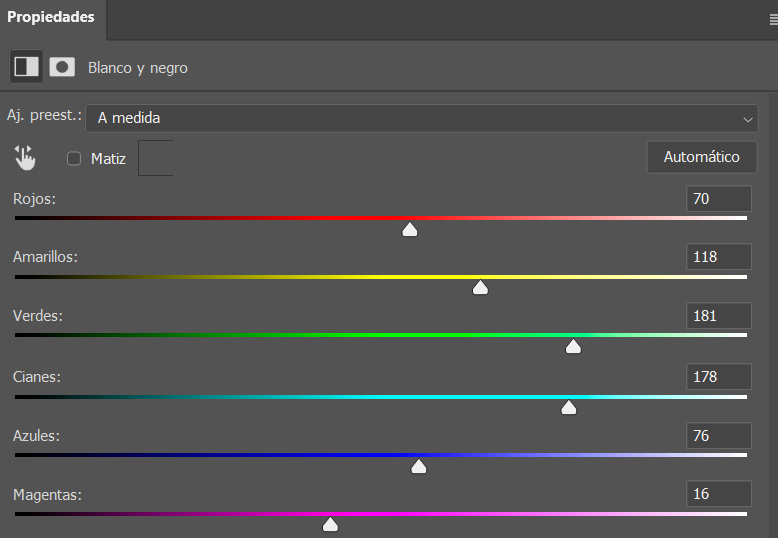This screenshot has width=778, height=538.
Task: Activate the on-image targeted adjustment hand tool
Action: click(x=25, y=157)
